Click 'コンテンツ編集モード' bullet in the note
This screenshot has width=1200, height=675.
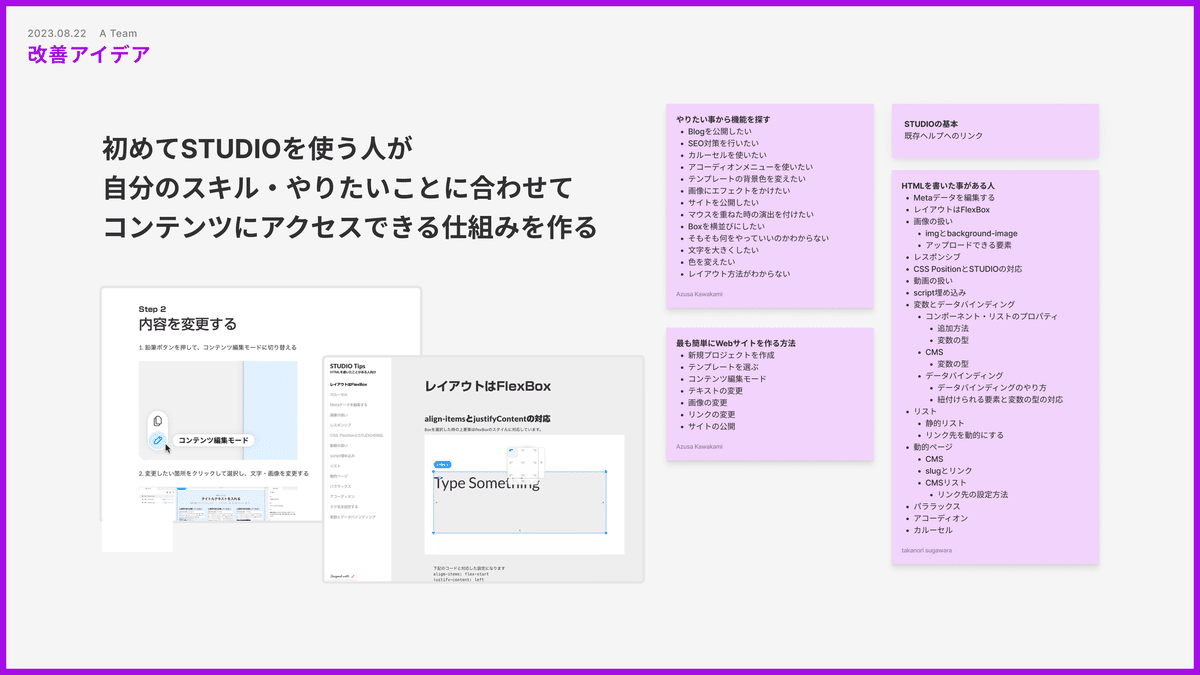pyautogui.click(x=727, y=379)
